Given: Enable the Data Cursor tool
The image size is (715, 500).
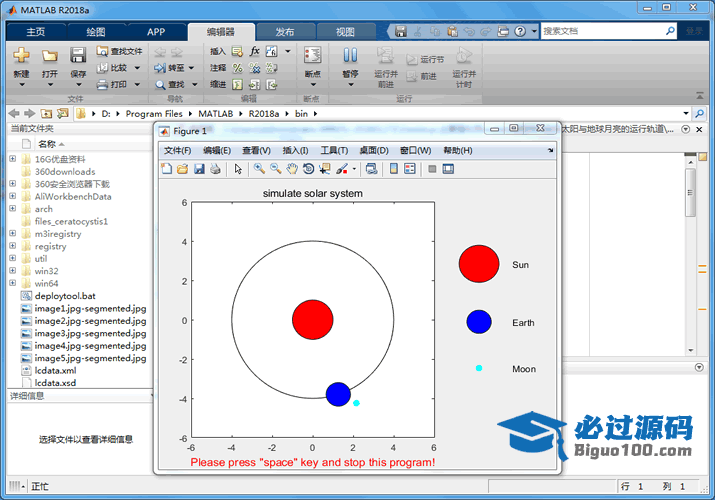Looking at the screenshot, I should (x=325, y=169).
